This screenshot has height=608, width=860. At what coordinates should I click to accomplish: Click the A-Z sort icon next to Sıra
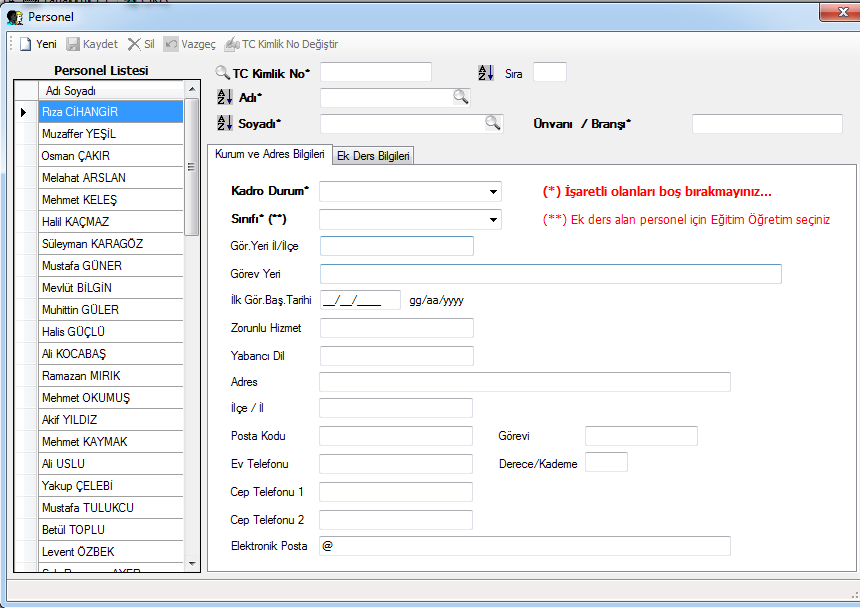tap(486, 73)
